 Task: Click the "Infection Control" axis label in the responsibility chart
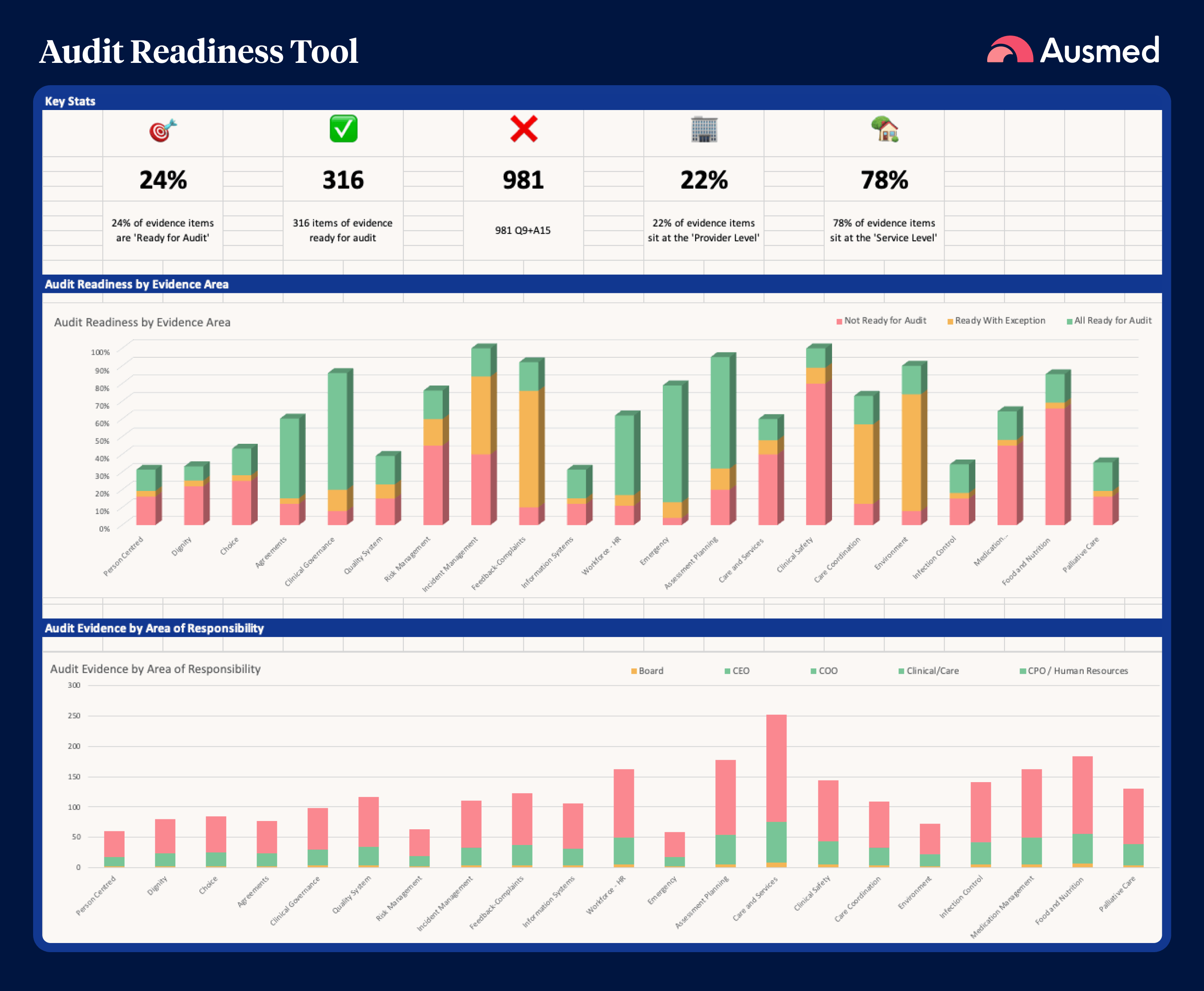click(x=962, y=897)
